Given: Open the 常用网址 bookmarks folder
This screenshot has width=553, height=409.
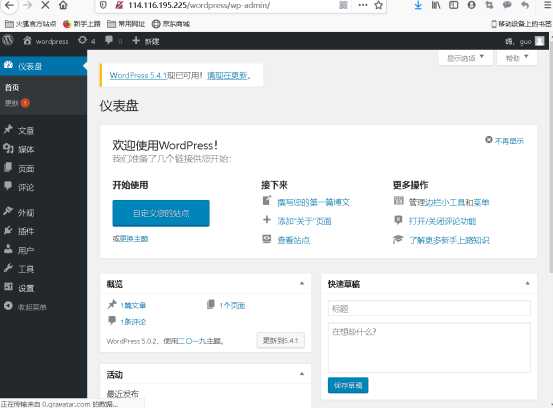Looking at the screenshot, I should coord(126,24).
